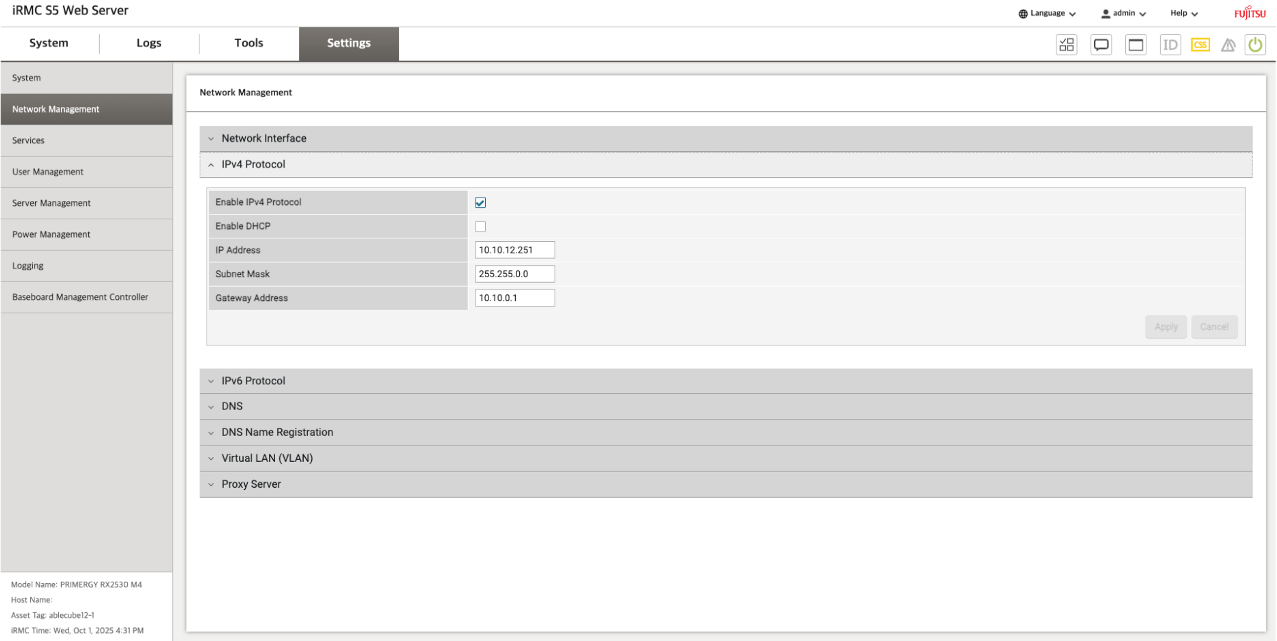Open the Help dropdown menu
The width and height of the screenshot is (1277, 641).
[x=1184, y=14]
